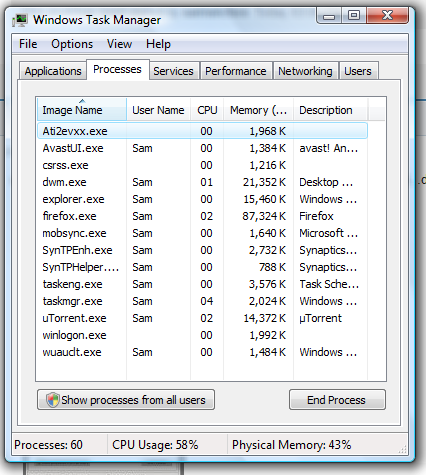This screenshot has width=426, height=475.
Task: Click the End Process button
Action: 337,400
